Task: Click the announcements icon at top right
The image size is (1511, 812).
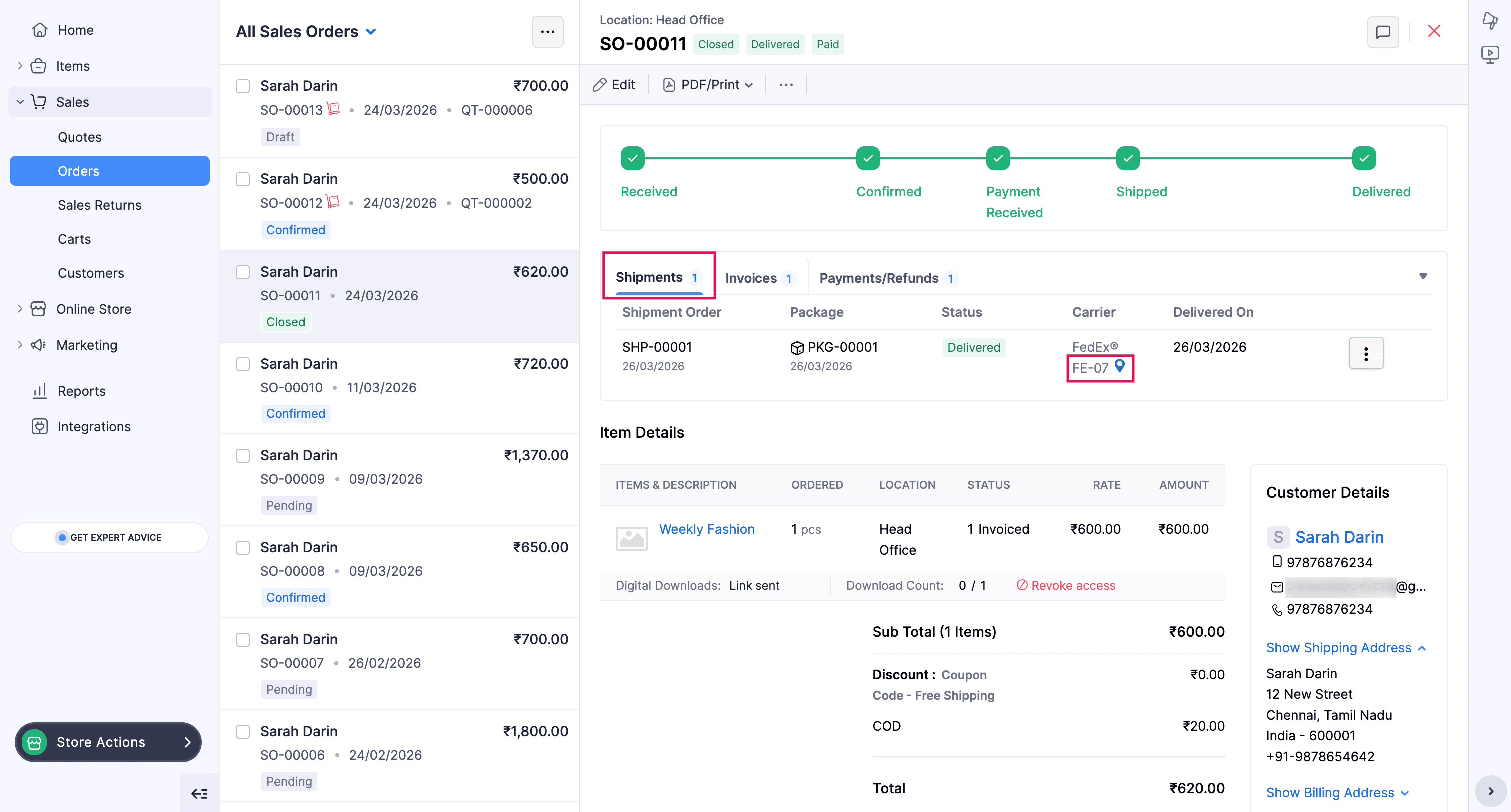Action: tap(1490, 21)
